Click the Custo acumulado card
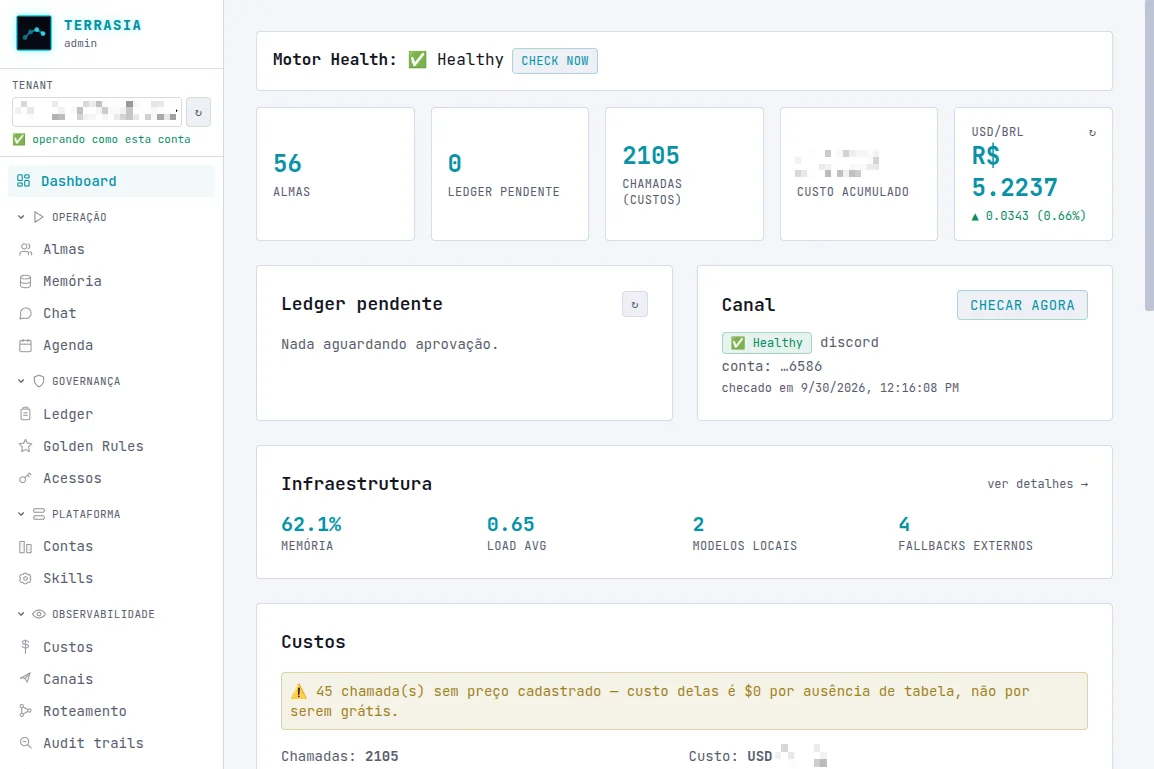Image resolution: width=1154 pixels, height=769 pixels. (859, 174)
